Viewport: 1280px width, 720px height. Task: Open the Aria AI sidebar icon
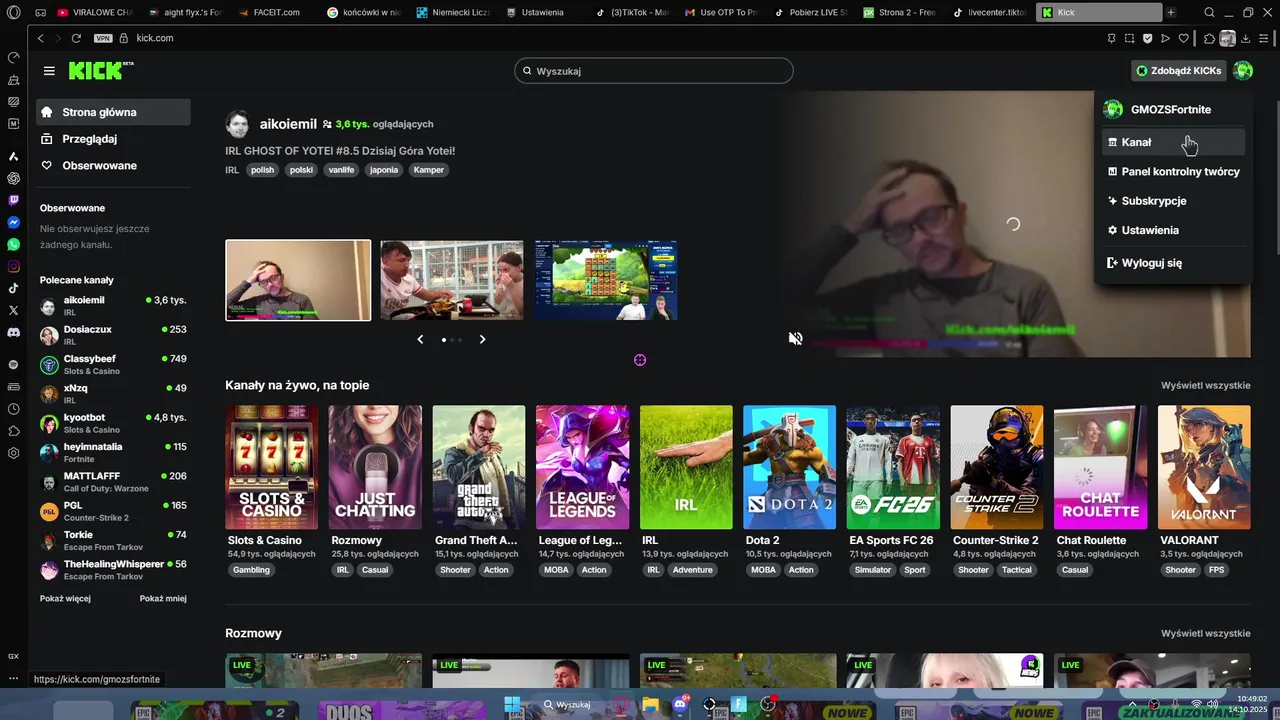[x=13, y=156]
